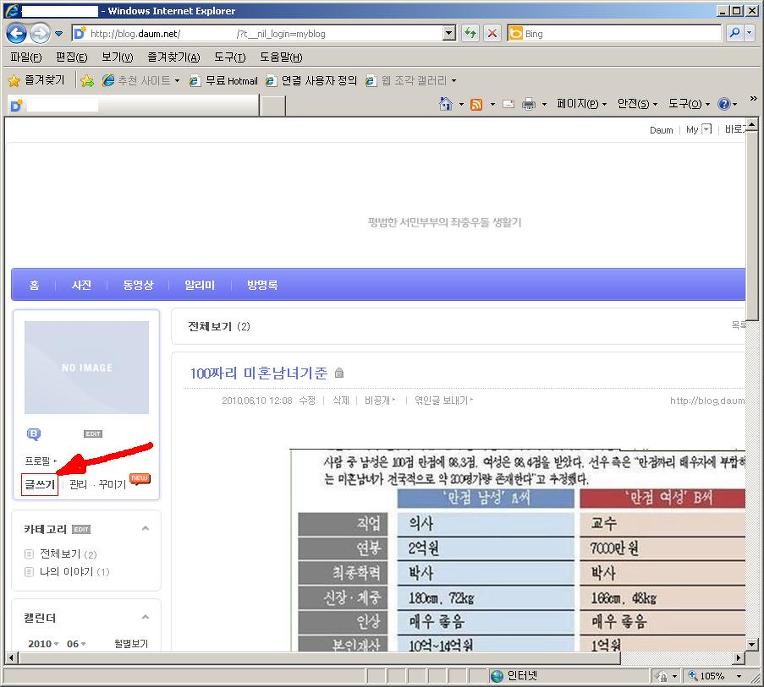
Task: Open the 편집(E) menu
Action: coord(71,57)
